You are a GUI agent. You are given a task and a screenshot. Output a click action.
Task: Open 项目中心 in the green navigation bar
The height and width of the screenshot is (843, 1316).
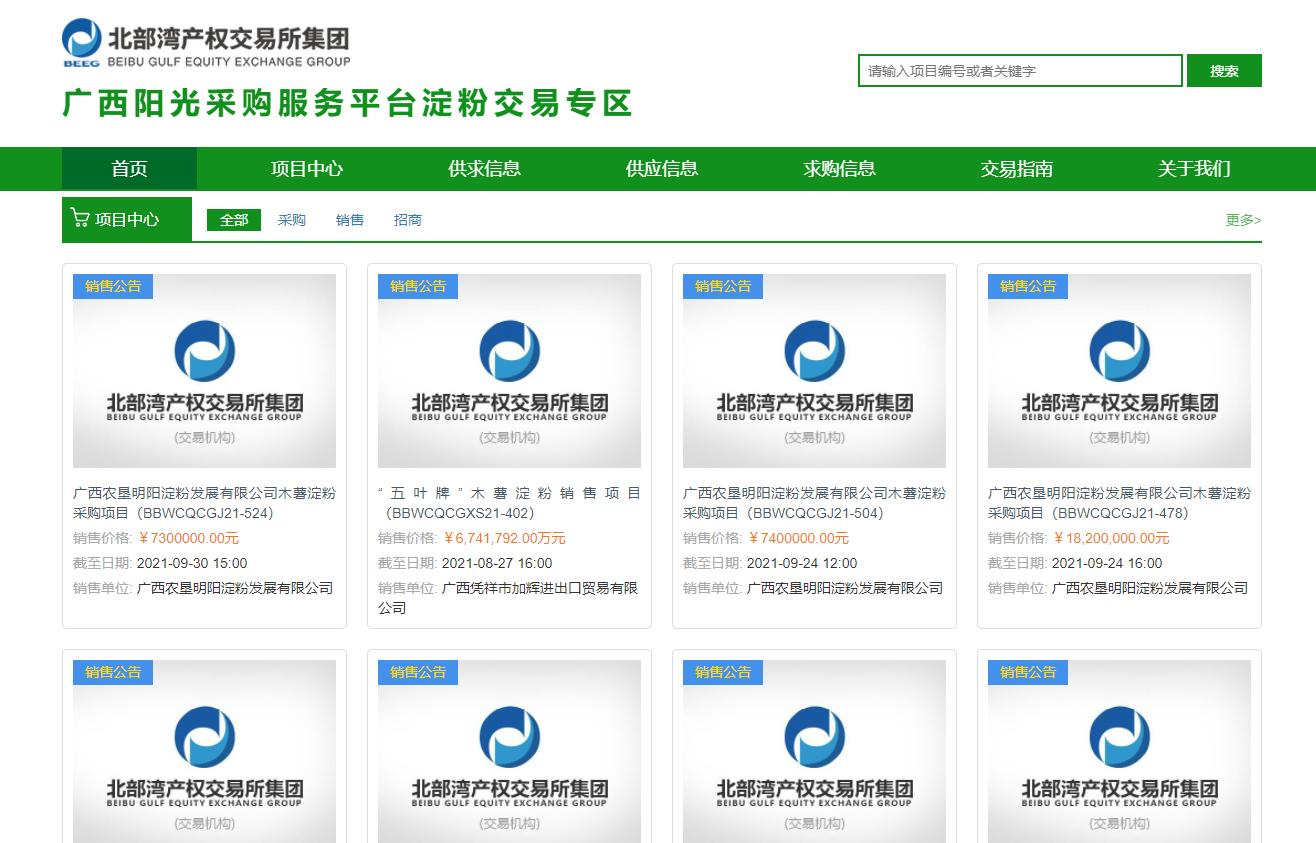pyautogui.click(x=306, y=169)
